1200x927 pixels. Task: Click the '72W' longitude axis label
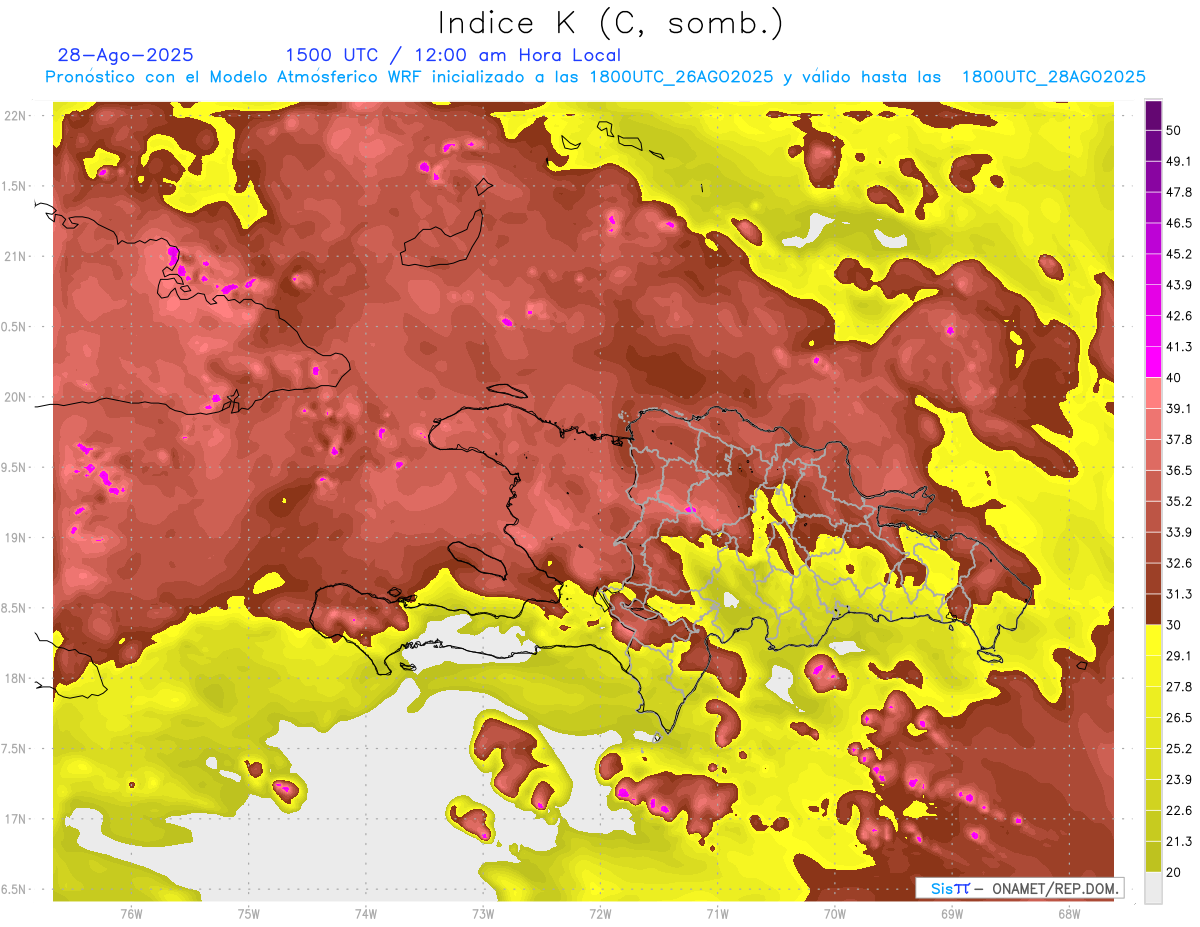(x=600, y=913)
